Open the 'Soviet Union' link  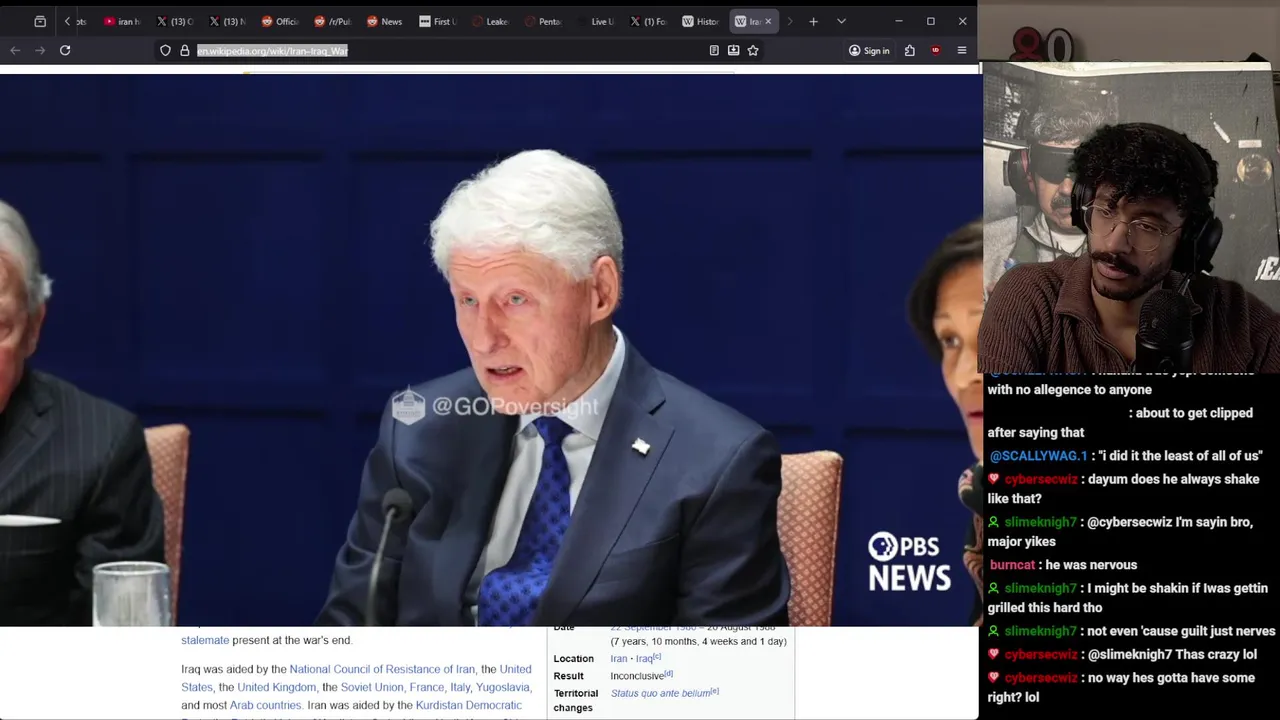point(372,687)
